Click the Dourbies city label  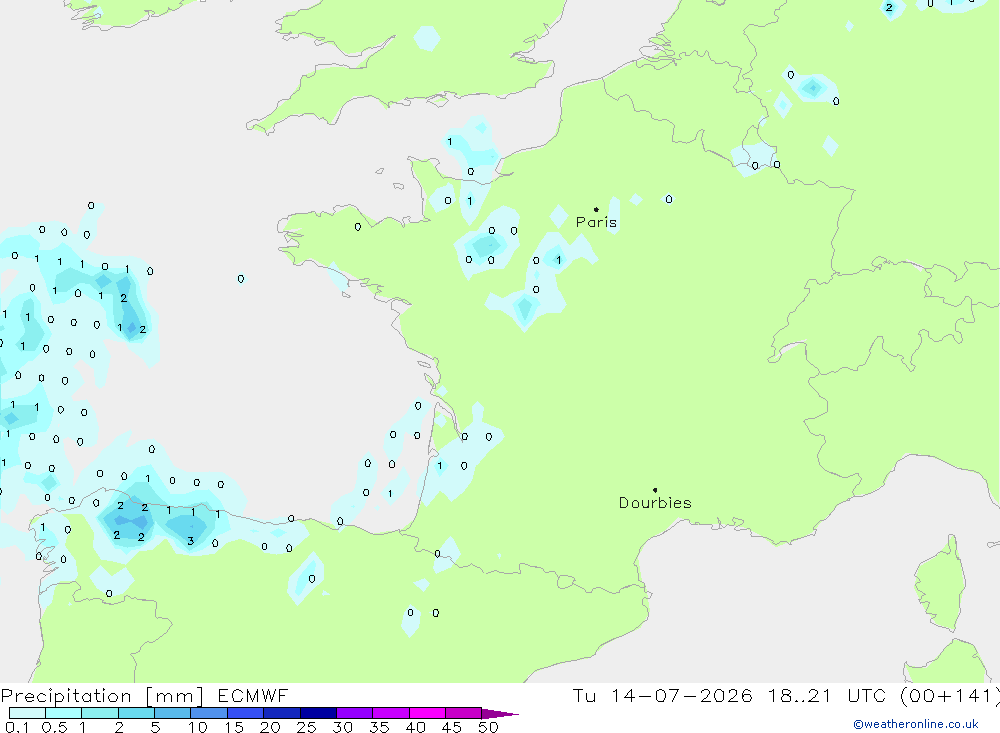(x=655, y=503)
